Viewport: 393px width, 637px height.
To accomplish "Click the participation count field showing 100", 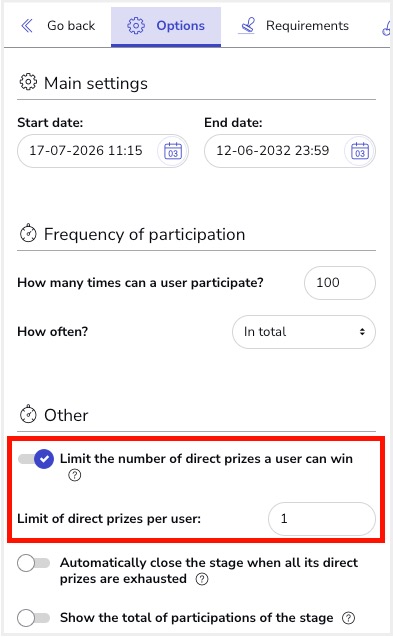I will tap(340, 283).
